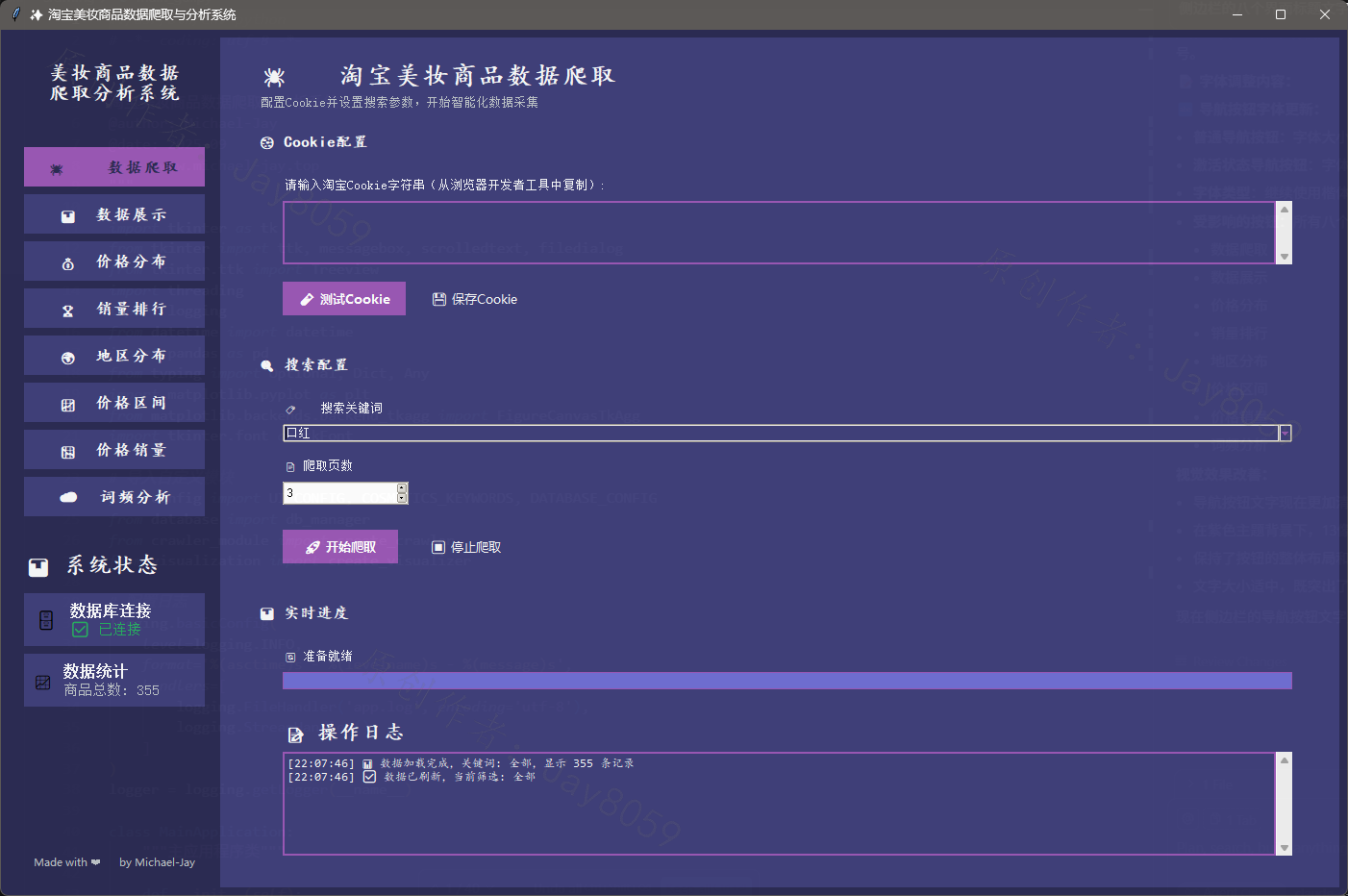
Task: Click the grid icon beside 价格销量
Action: 68,452
